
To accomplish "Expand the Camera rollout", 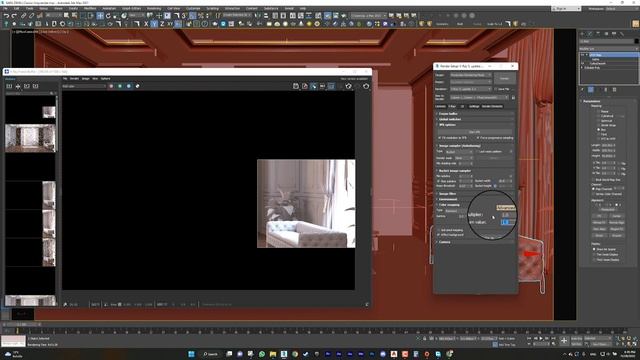I will (x=444, y=242).
